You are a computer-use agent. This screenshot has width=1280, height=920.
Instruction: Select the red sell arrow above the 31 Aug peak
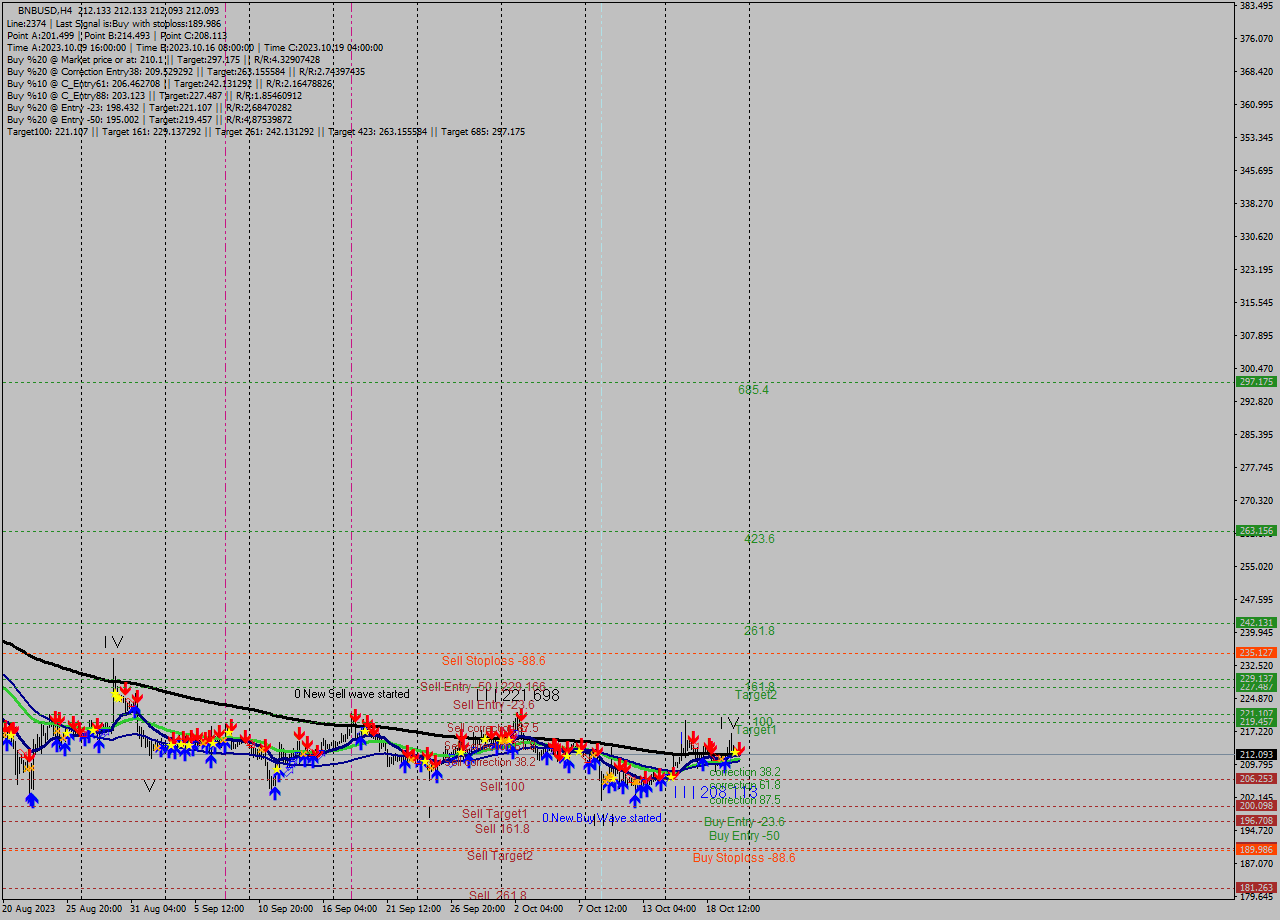coord(125,687)
